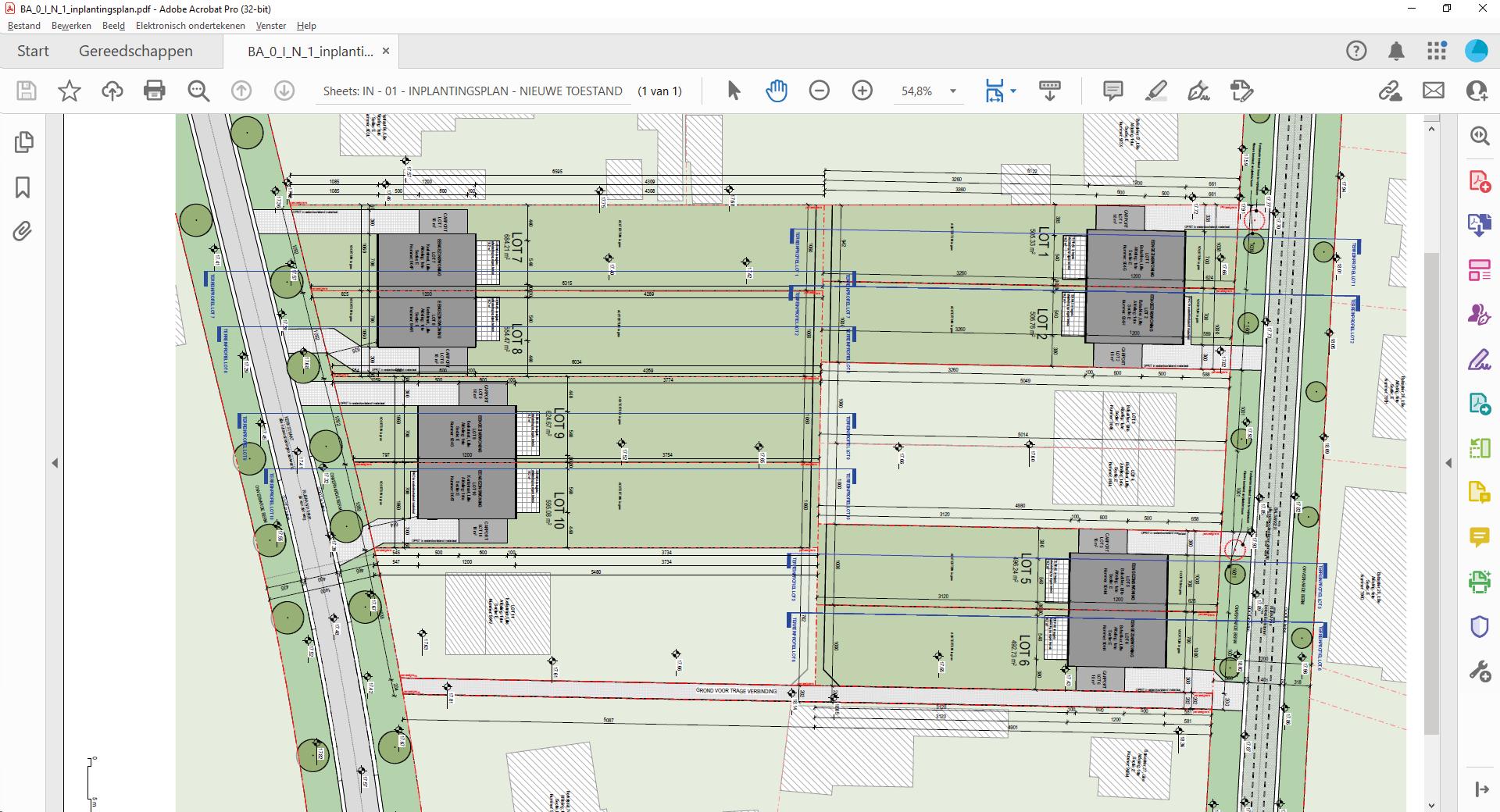Click the Zoom out minus icon
1500x812 pixels.
819,91
